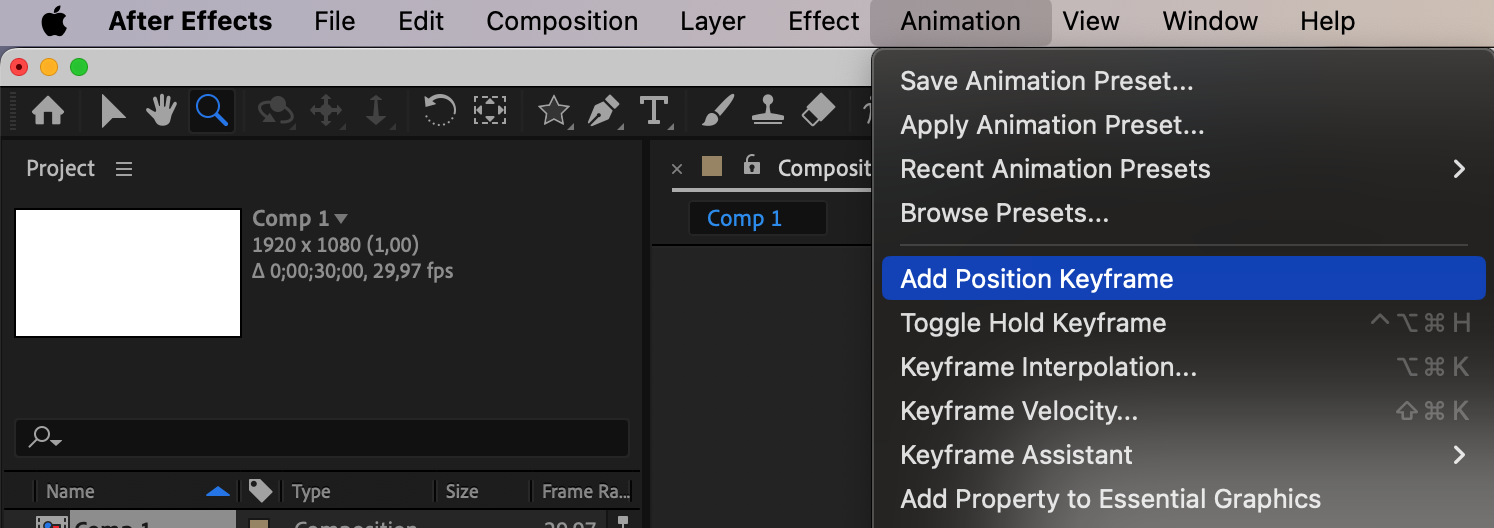The height and width of the screenshot is (528, 1494).
Task: Open the Comp 1 dropdown arrow
Action: point(342,218)
